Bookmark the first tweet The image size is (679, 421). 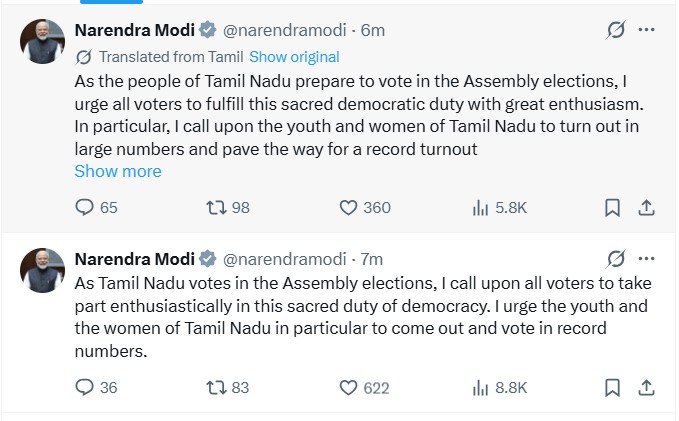click(613, 207)
